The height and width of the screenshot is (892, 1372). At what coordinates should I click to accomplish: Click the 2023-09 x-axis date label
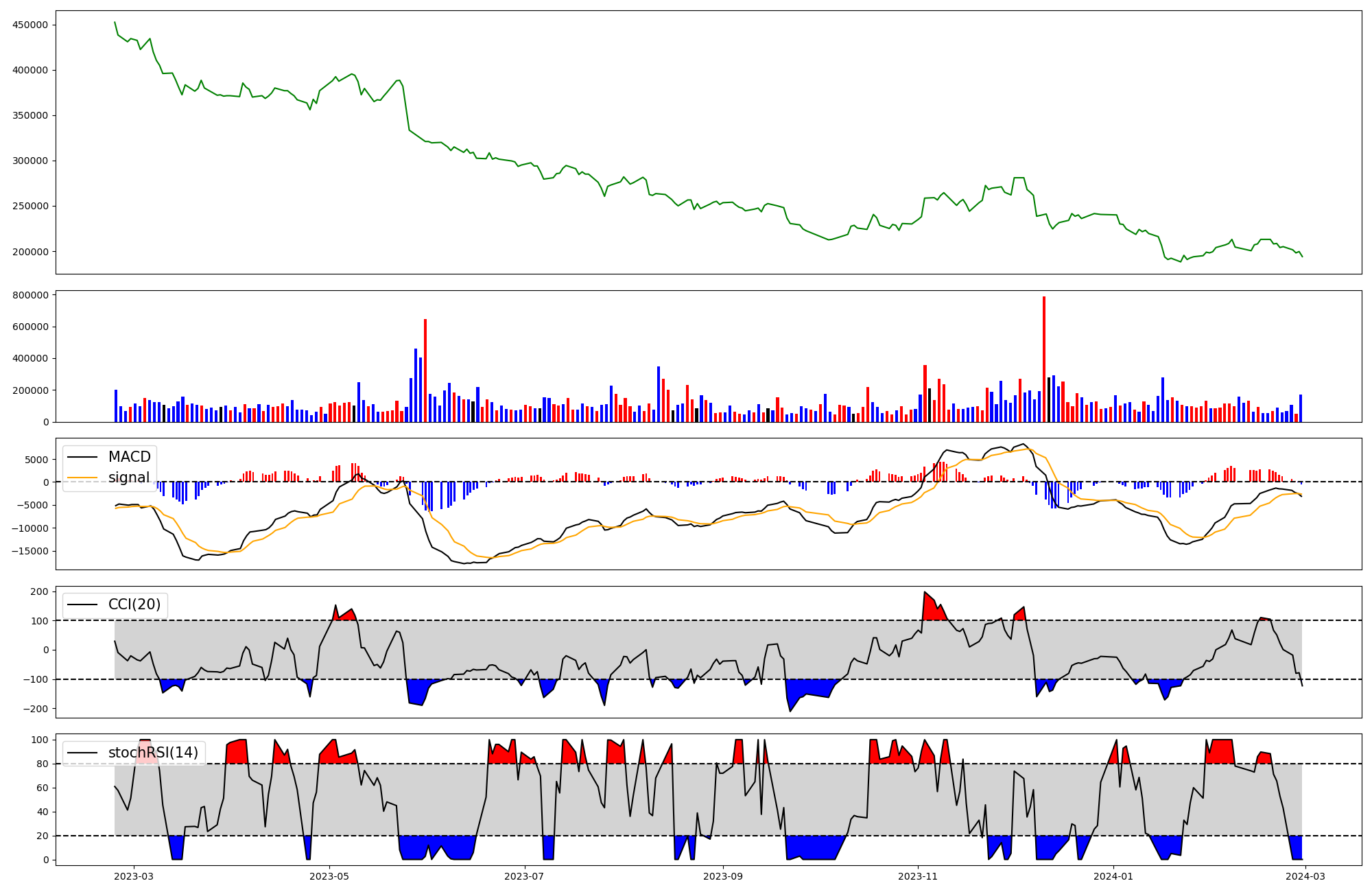point(723,876)
